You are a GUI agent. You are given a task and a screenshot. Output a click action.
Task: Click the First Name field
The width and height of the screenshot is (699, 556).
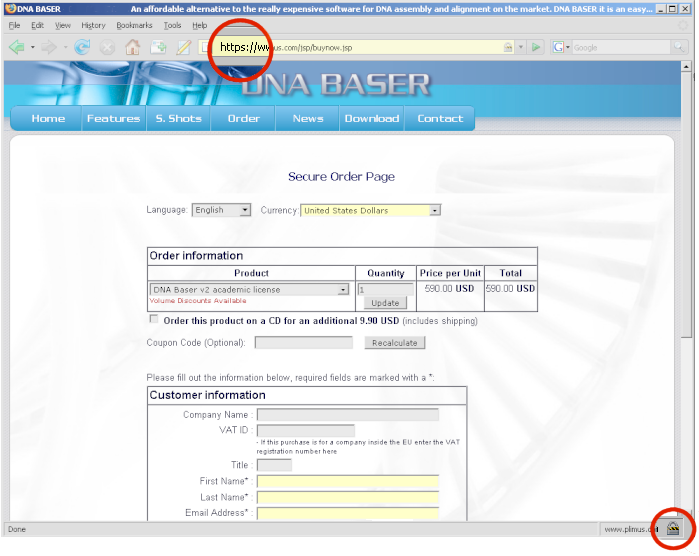(348, 481)
